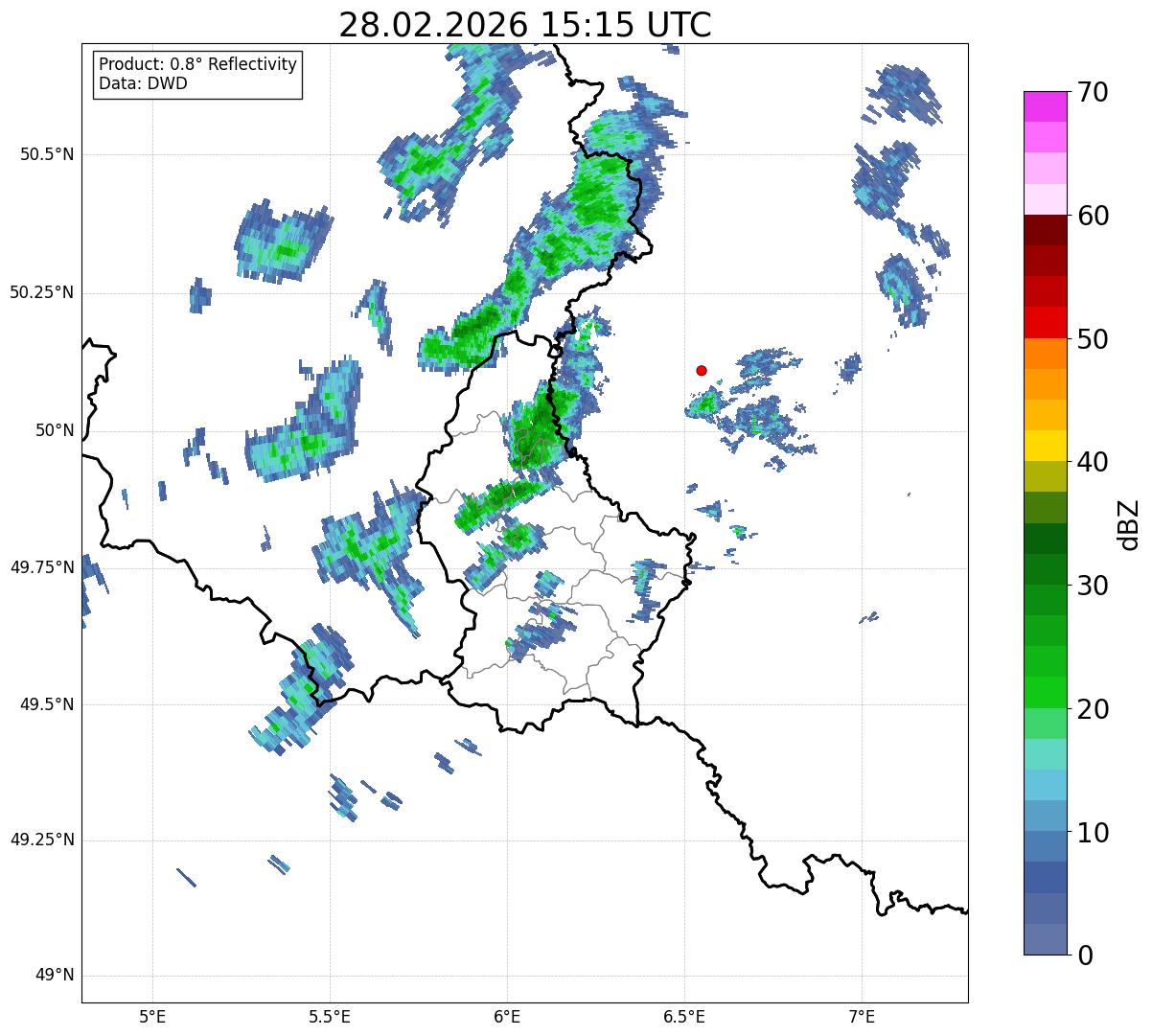Image resolution: width=1152 pixels, height=1036 pixels.
Task: Click the longitude label 5.5°E
Action: pyautogui.click(x=330, y=1017)
